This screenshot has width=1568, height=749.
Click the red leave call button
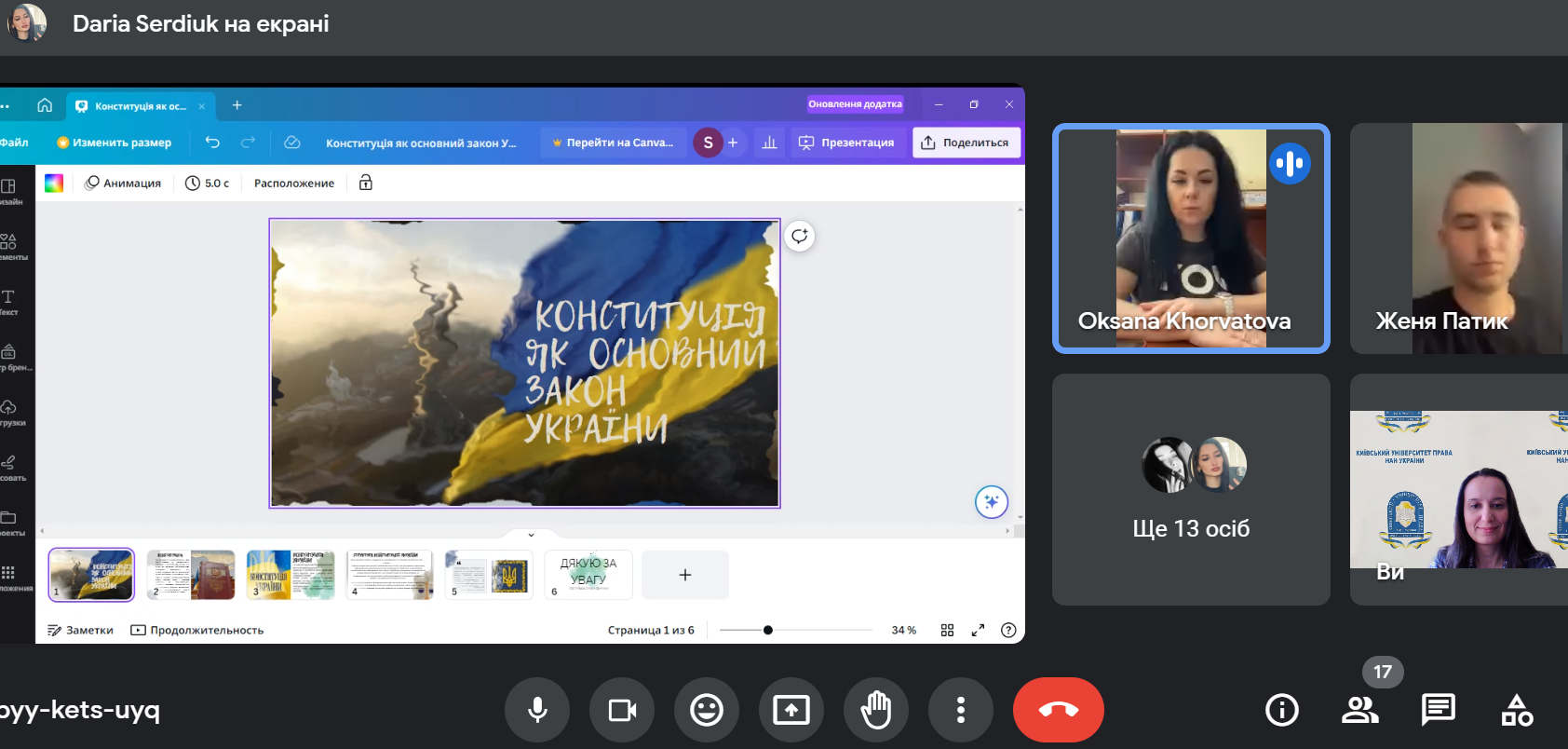[1058, 710]
